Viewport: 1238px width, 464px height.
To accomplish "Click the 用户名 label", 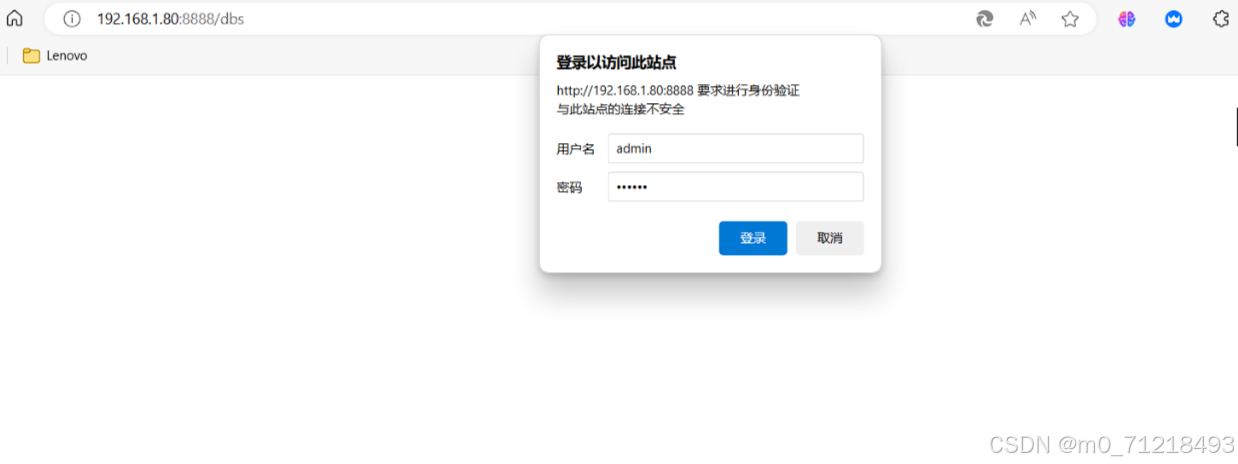I will 575,149.
